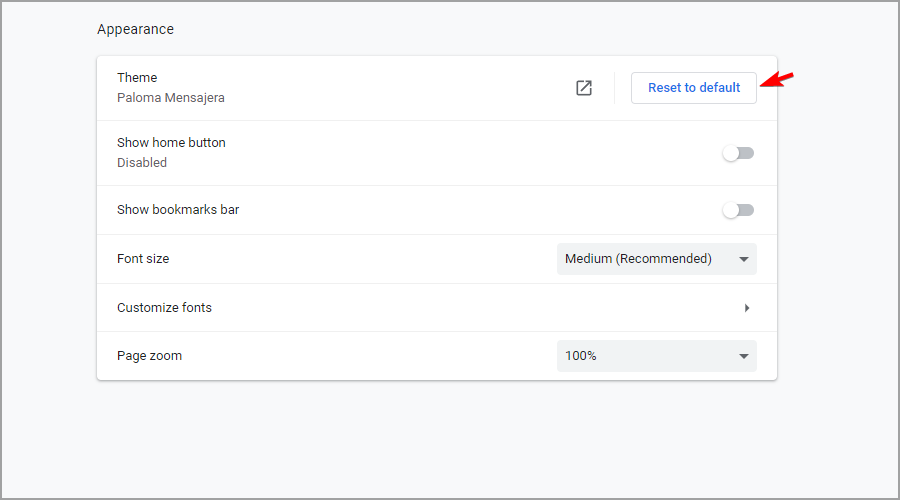The height and width of the screenshot is (500, 900).
Task: Open the Page zoom dropdown
Action: pyautogui.click(x=657, y=356)
